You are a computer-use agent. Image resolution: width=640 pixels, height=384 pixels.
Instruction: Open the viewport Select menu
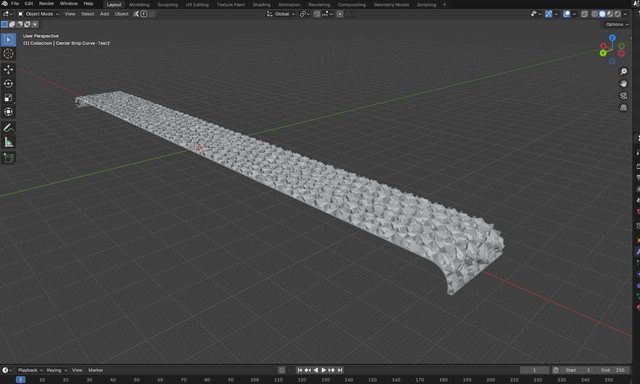87,14
